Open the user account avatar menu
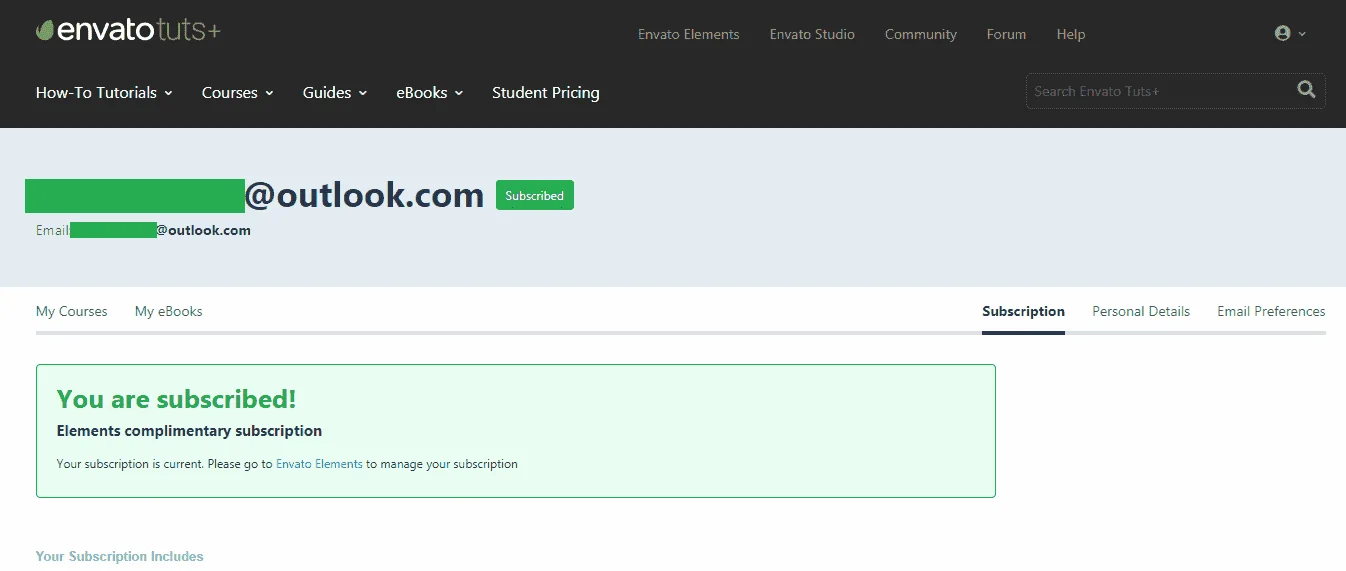Image resolution: width=1346 pixels, height=571 pixels. (x=1290, y=33)
